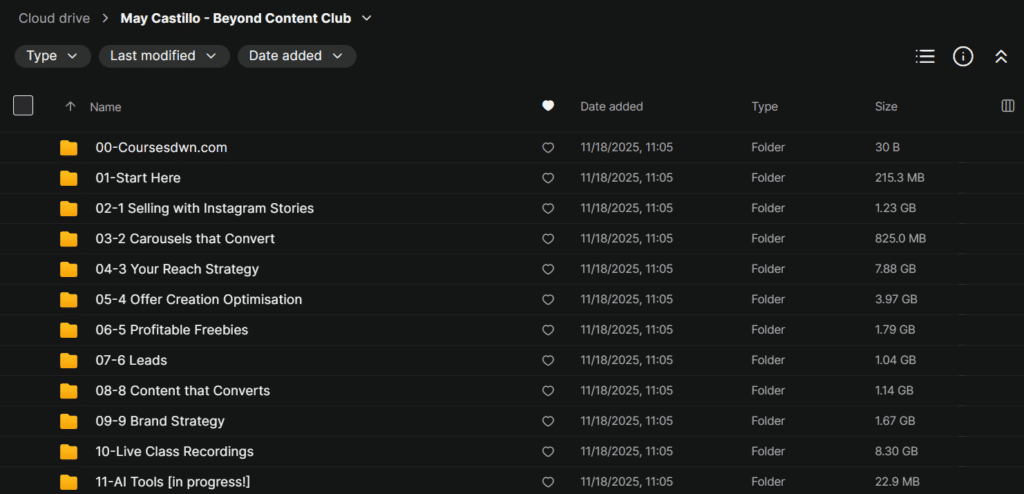Toggle heart for 10-Live Class Recordings
The image size is (1024, 494).
coord(548,451)
